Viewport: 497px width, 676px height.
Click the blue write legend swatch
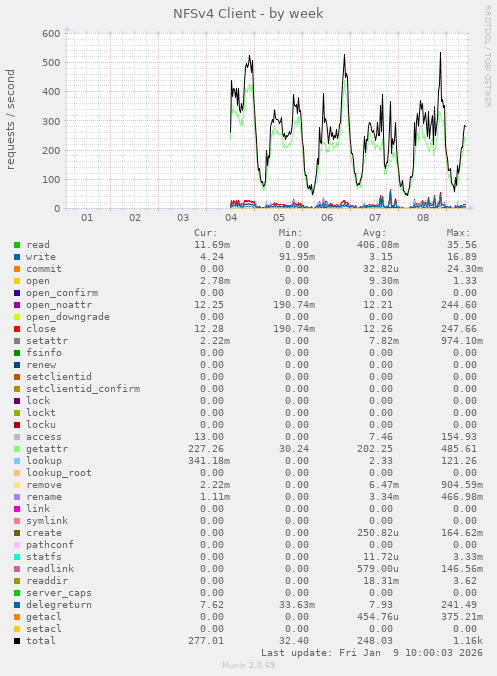[x=17, y=257]
